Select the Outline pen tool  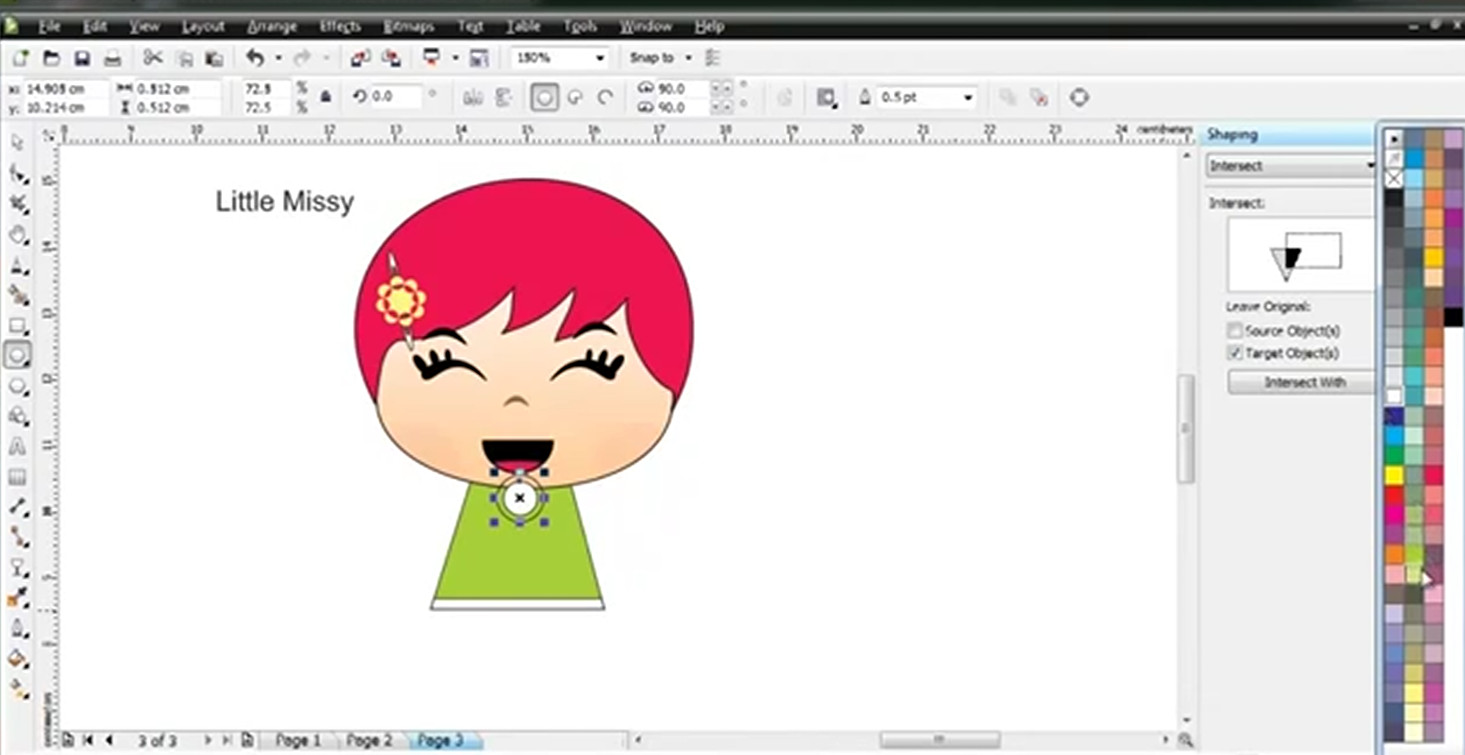(x=18, y=628)
